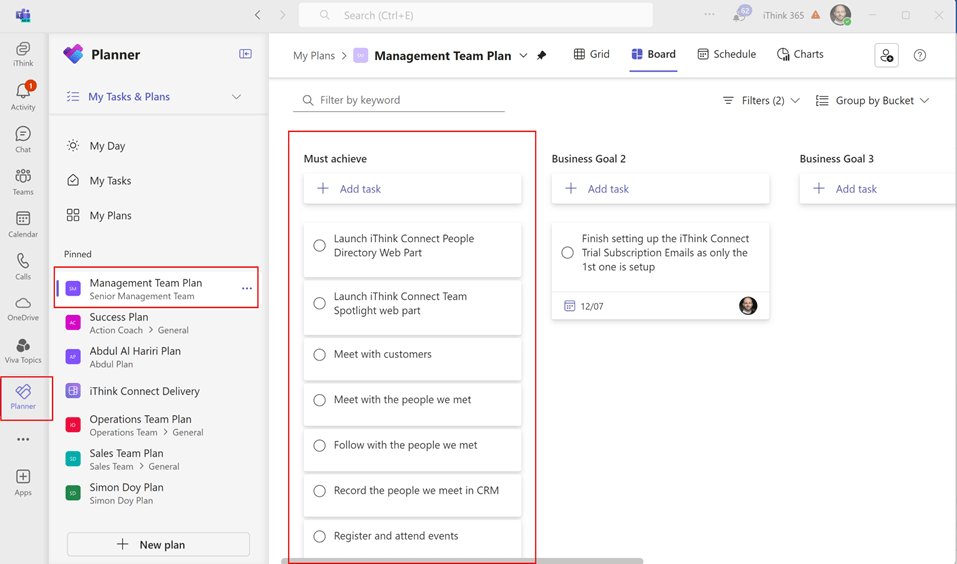The width and height of the screenshot is (957, 564).
Task: Open Calendar from the left rail
Action: (23, 224)
